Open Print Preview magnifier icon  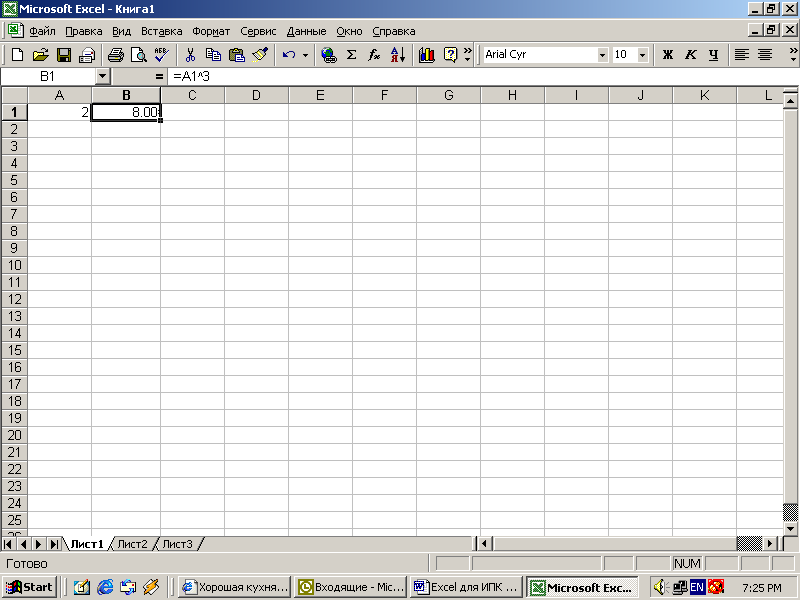point(139,55)
